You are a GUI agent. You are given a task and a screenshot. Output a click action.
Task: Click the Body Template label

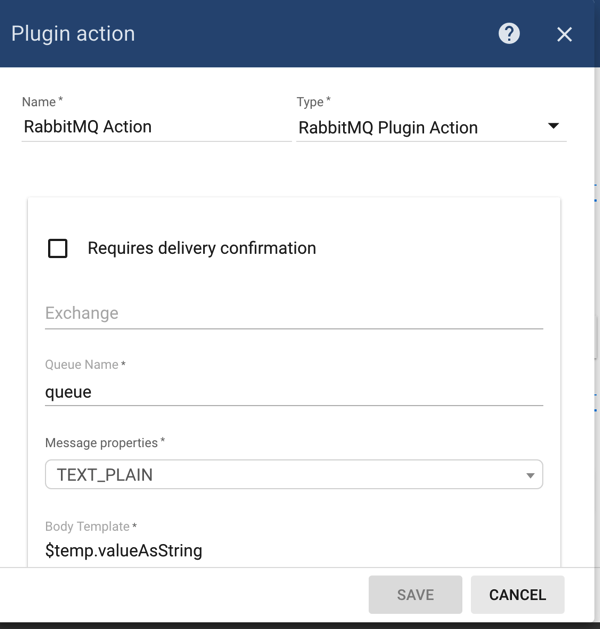pyautogui.click(x=89, y=526)
